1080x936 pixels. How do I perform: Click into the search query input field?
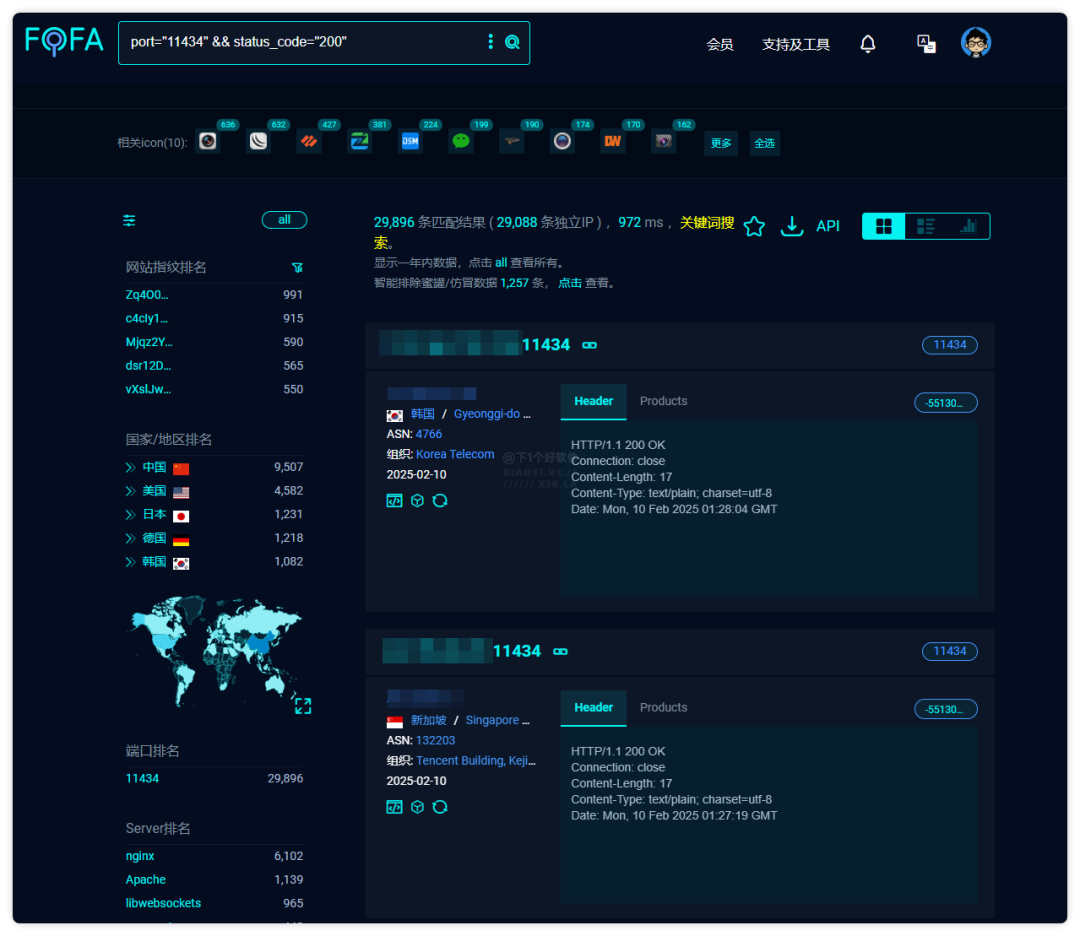300,42
